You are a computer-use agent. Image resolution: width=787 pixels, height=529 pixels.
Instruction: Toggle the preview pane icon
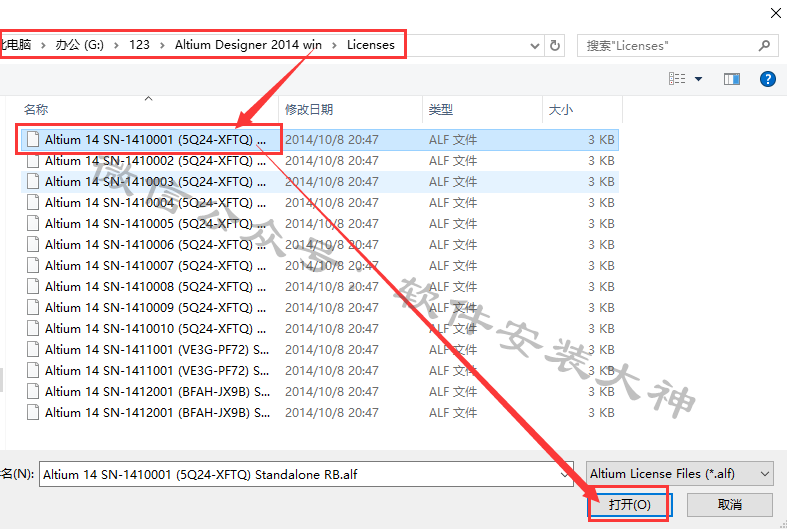point(732,79)
